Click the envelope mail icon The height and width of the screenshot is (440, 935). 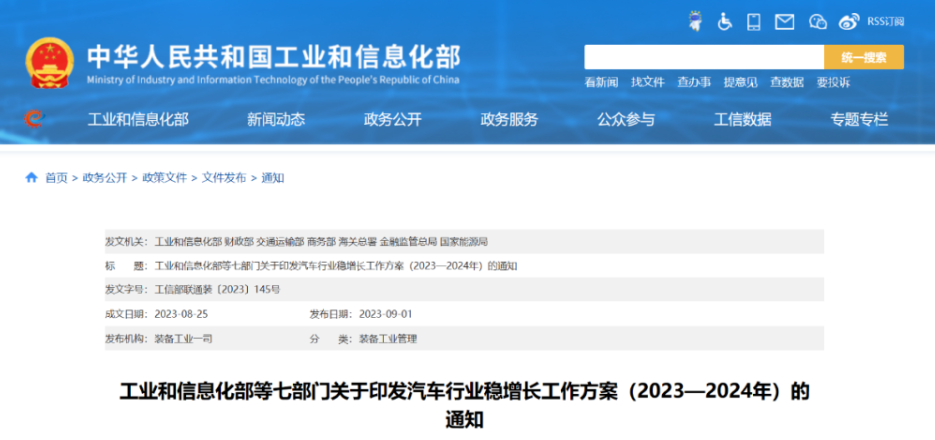tap(785, 21)
